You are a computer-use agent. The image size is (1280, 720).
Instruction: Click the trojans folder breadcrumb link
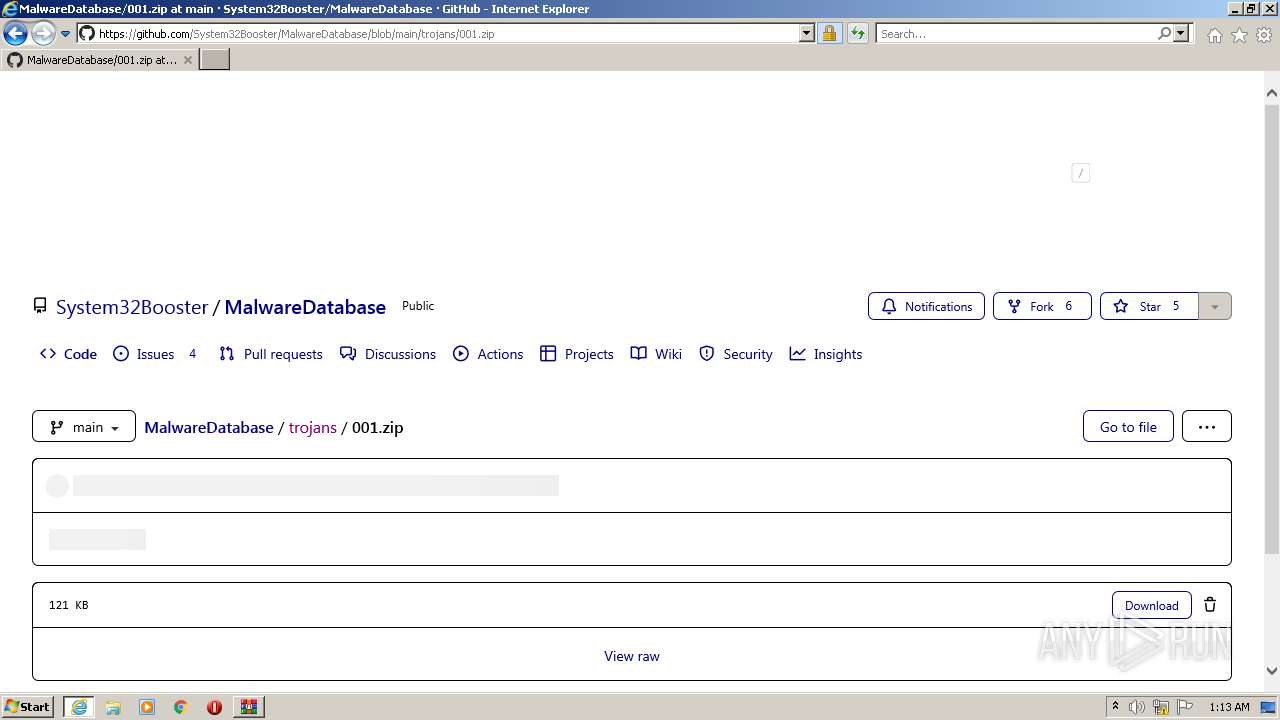313,427
